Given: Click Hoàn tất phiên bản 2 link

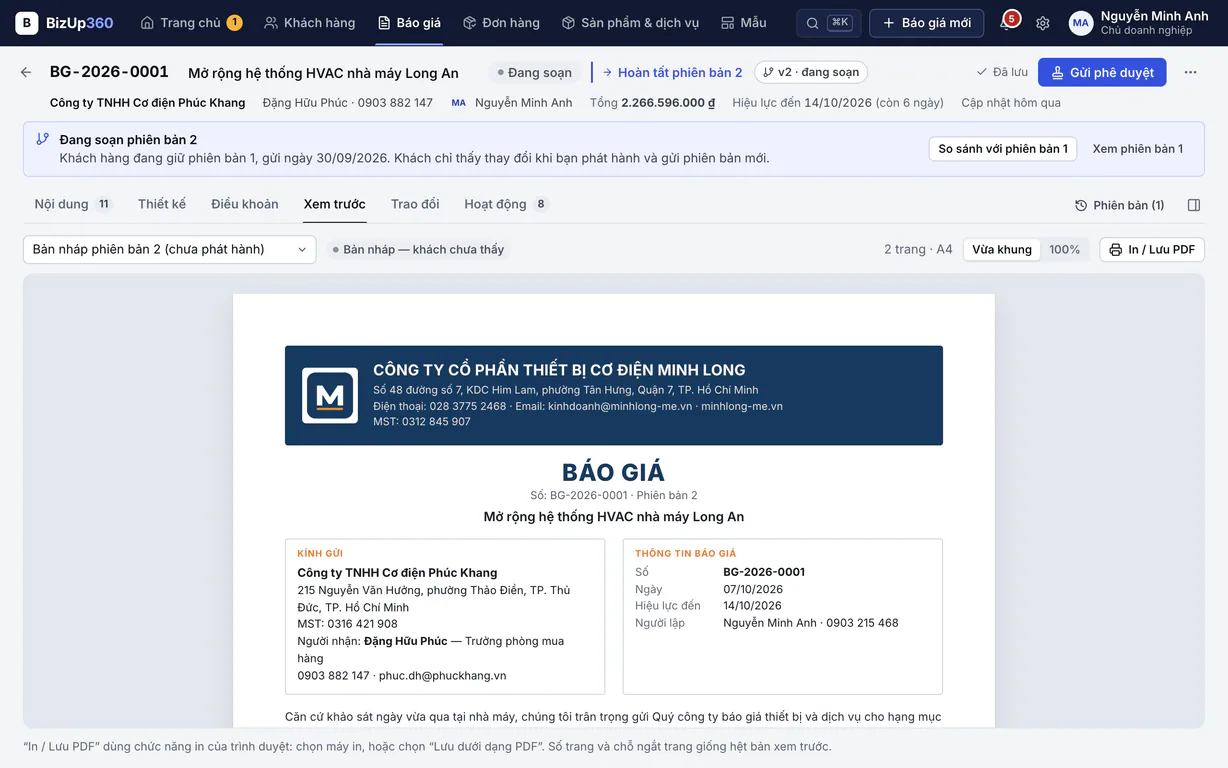Looking at the screenshot, I should coord(672,72).
